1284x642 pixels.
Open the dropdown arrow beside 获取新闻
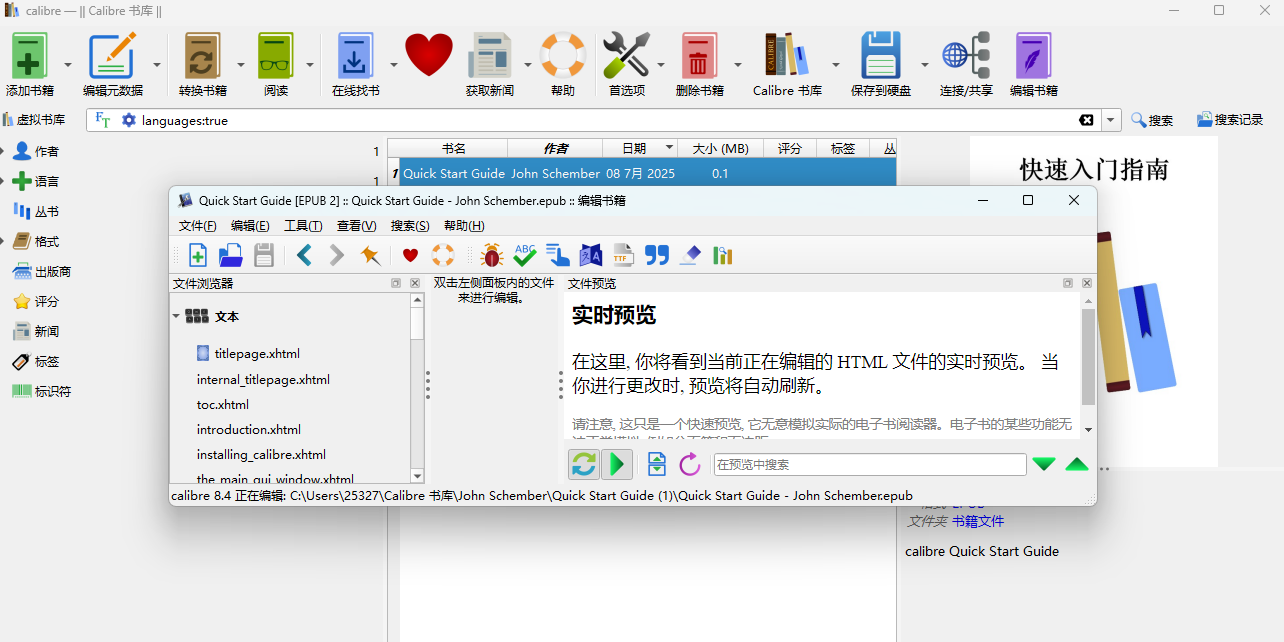[x=527, y=64]
